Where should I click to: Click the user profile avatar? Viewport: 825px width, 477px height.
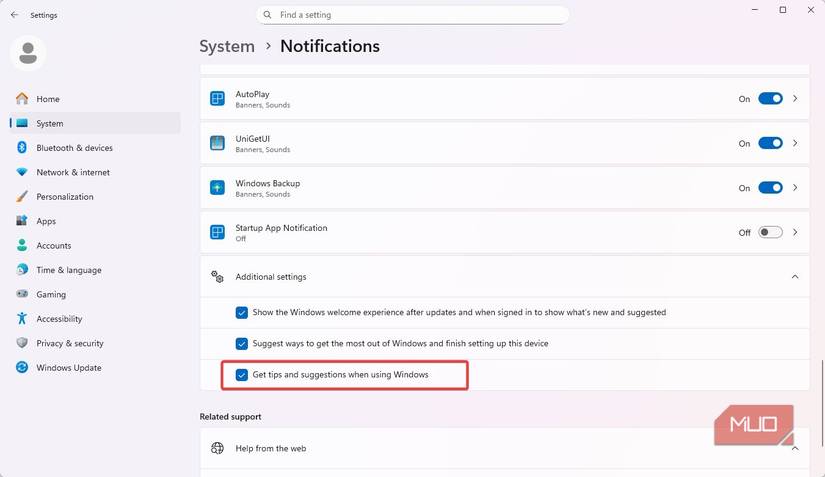(28, 54)
